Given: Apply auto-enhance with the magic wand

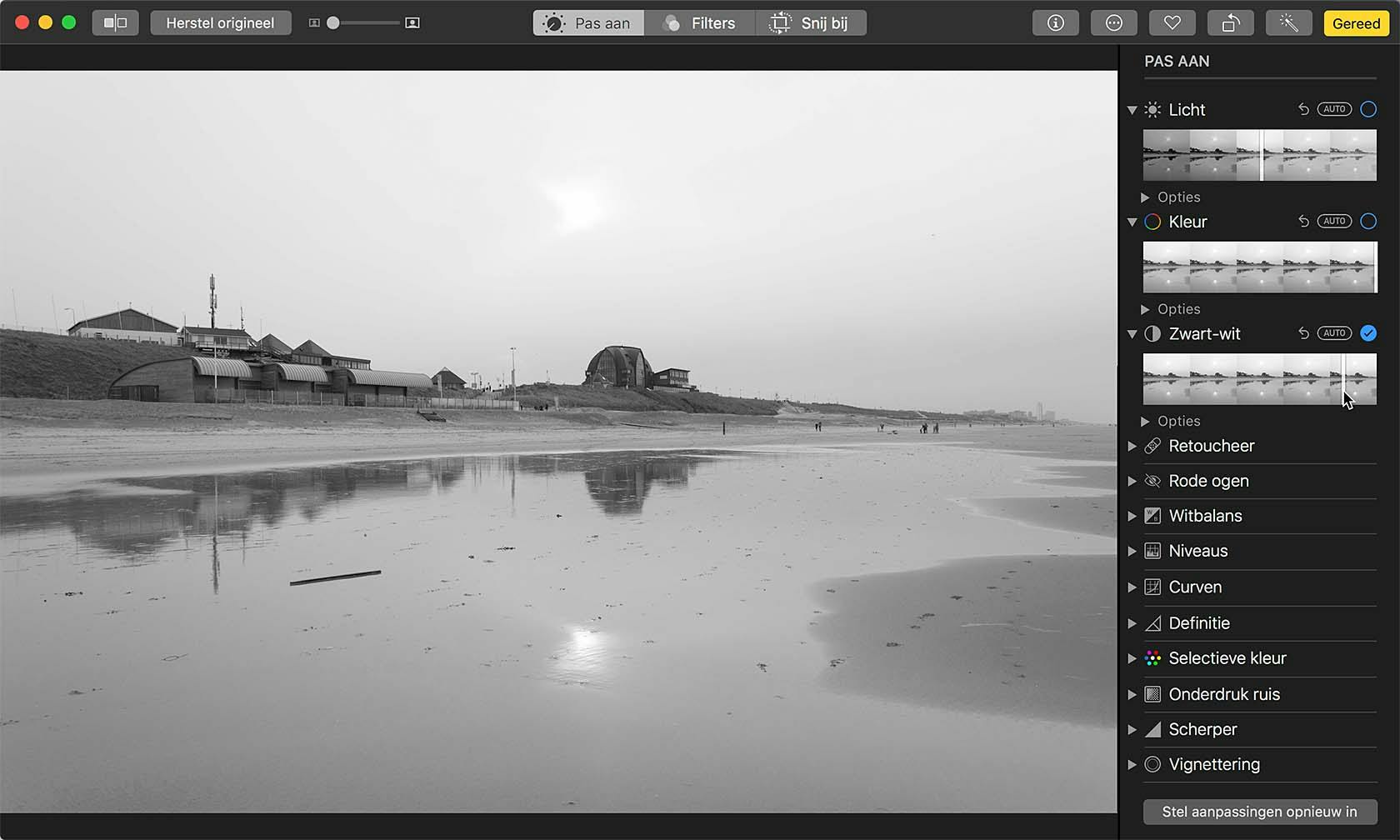Looking at the screenshot, I should click(x=1288, y=22).
